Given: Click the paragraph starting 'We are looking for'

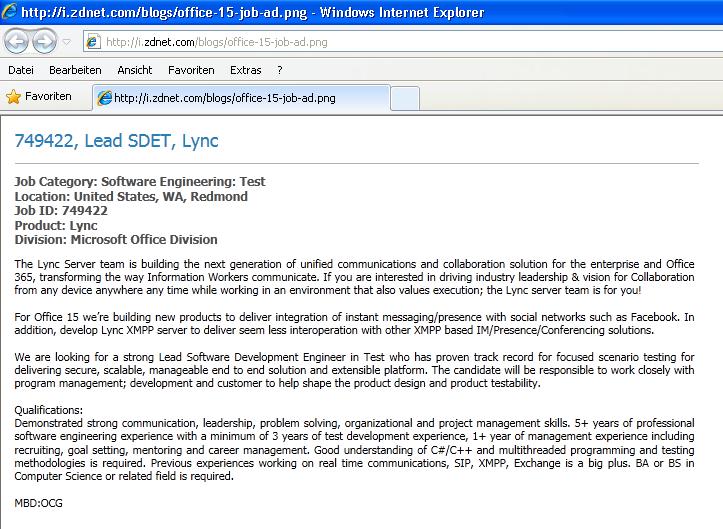Looking at the screenshot, I should coord(354,370).
